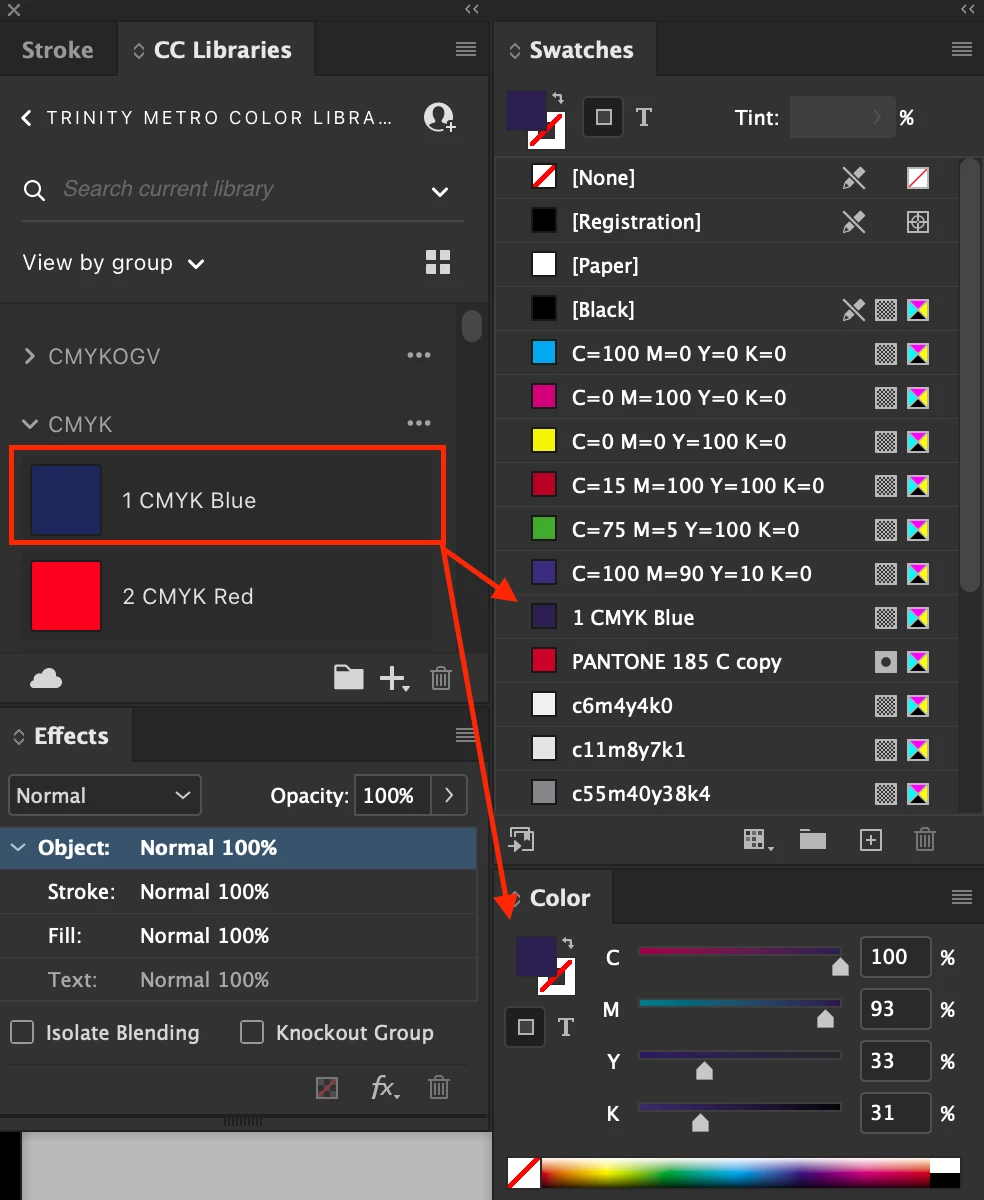Image resolution: width=984 pixels, height=1200 pixels.
Task: Switch to the Stroke tab
Action: point(58,50)
